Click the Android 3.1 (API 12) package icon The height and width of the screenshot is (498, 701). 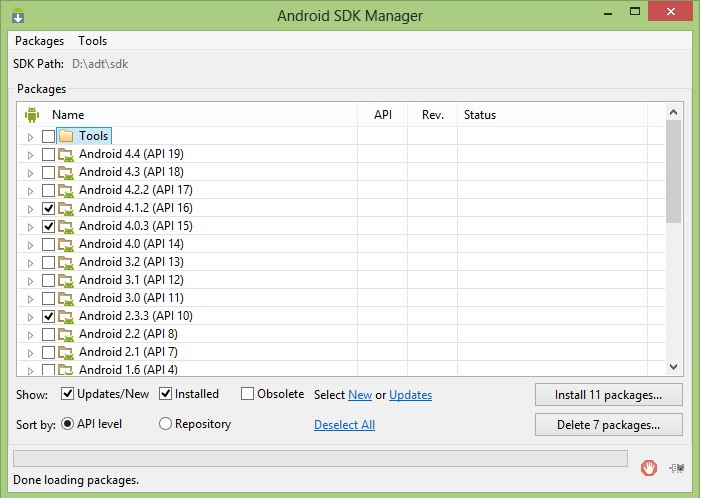pyautogui.click(x=66, y=280)
